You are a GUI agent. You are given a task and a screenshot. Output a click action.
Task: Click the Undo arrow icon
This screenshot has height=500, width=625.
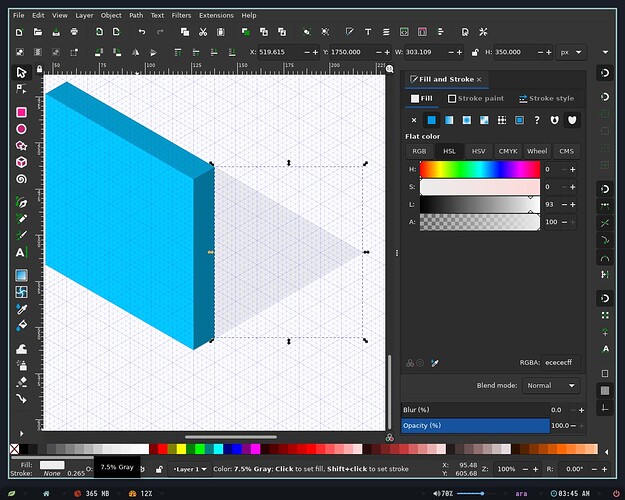pos(142,32)
